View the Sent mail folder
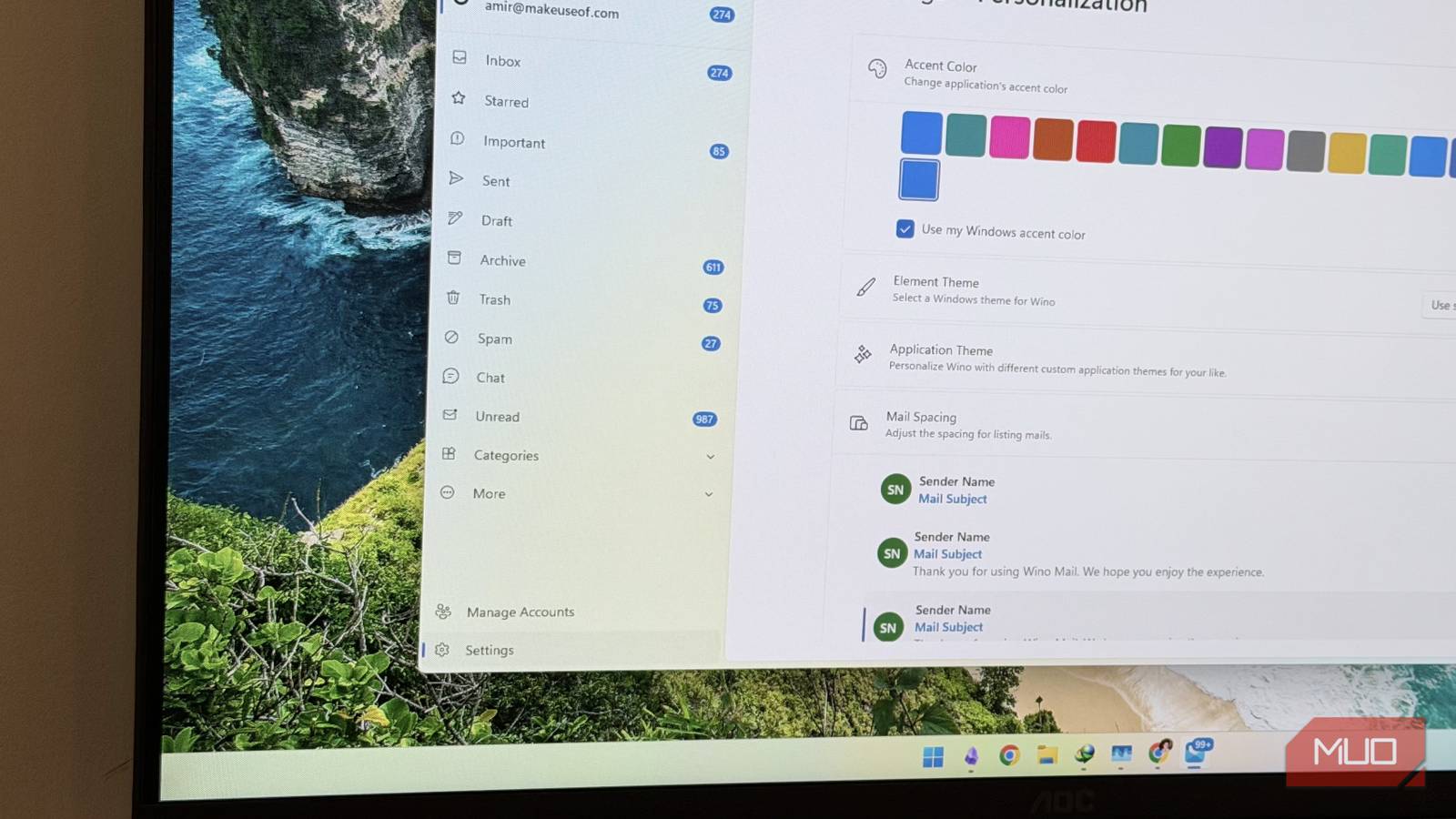The width and height of the screenshot is (1456, 819). pos(496,181)
